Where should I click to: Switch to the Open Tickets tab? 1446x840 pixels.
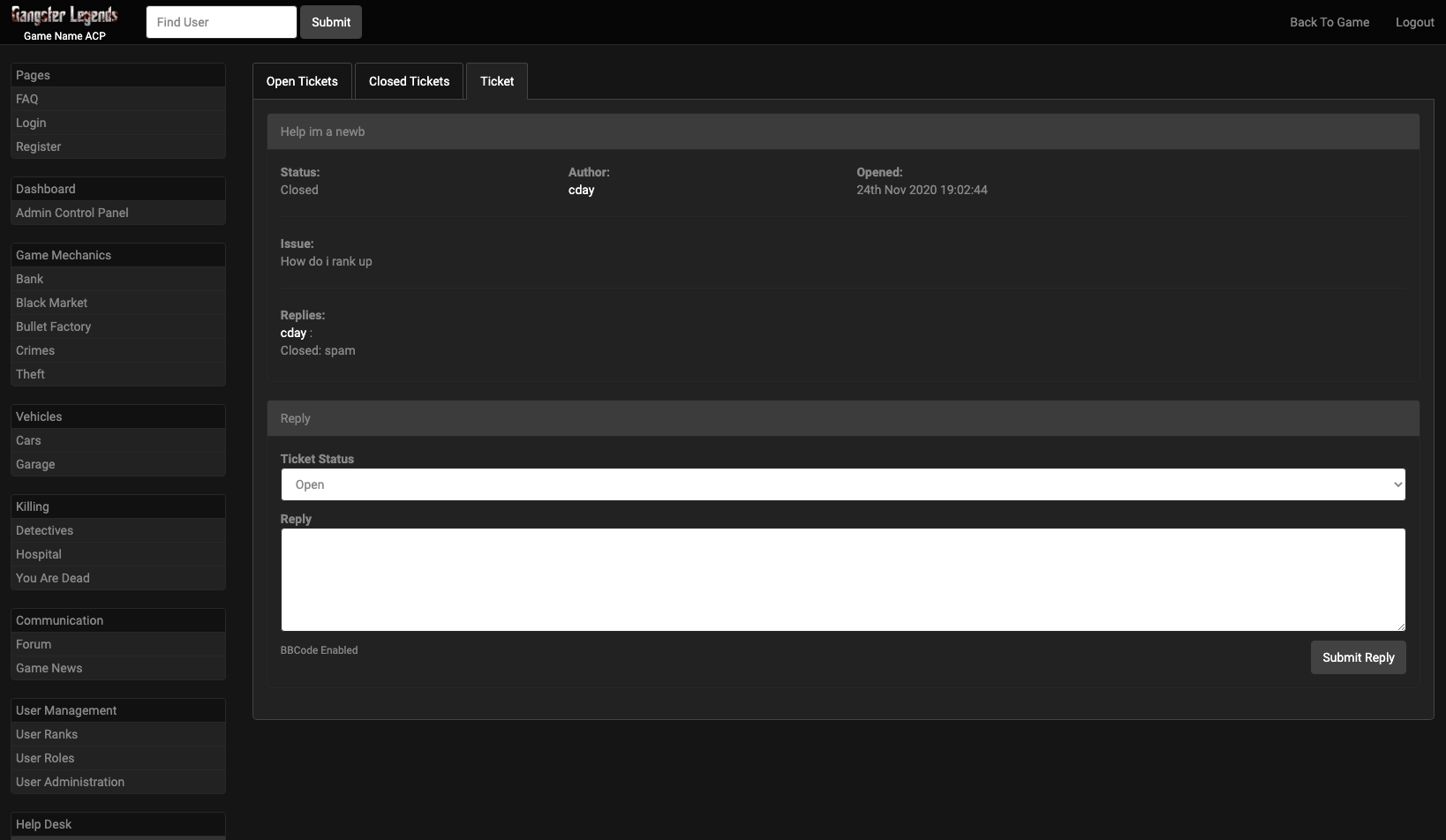click(x=302, y=81)
